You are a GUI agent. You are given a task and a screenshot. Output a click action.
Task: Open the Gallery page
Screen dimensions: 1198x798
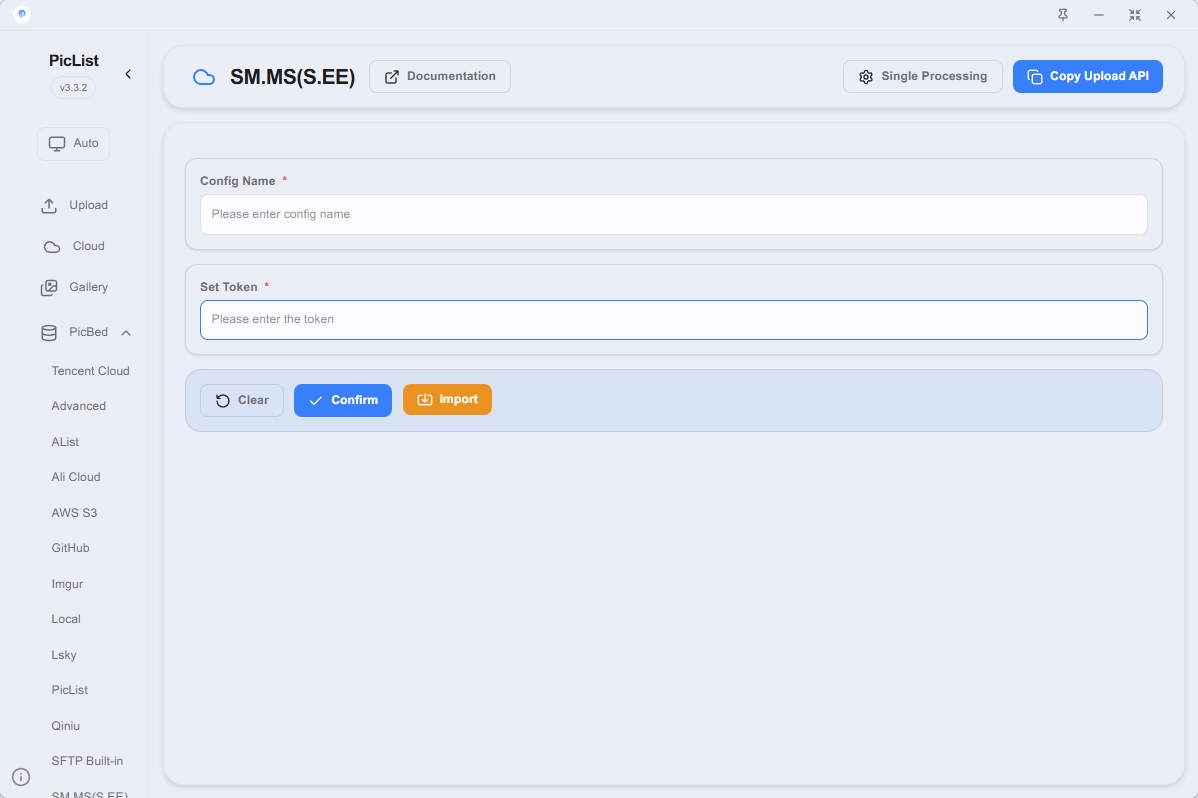click(x=74, y=287)
